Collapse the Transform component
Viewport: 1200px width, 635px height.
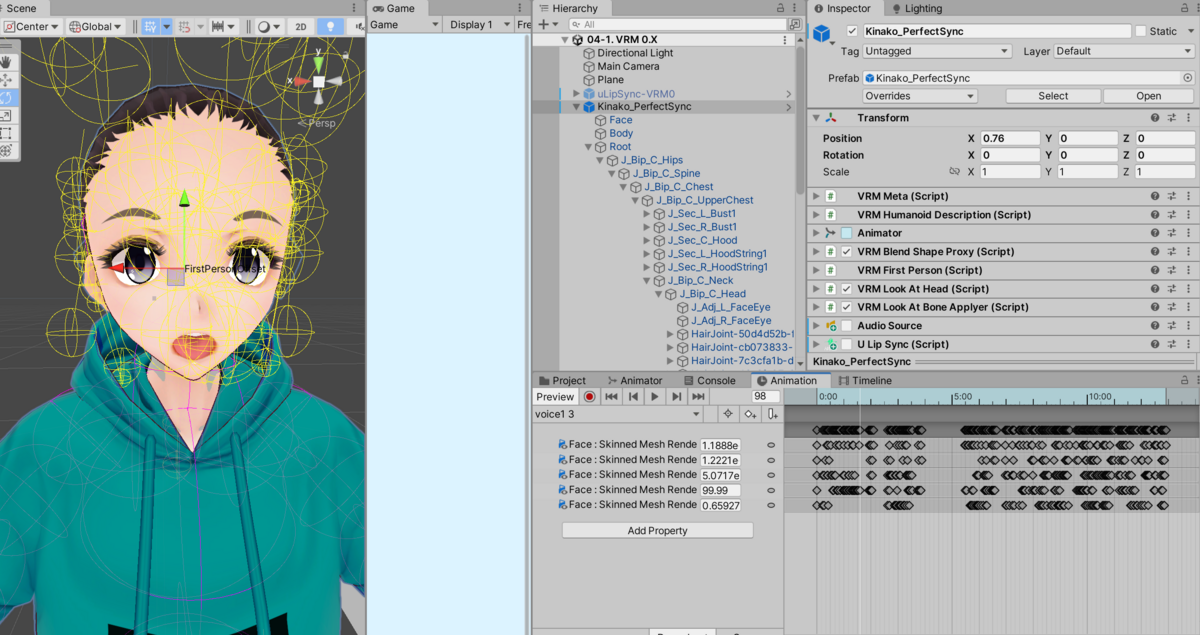[817, 118]
